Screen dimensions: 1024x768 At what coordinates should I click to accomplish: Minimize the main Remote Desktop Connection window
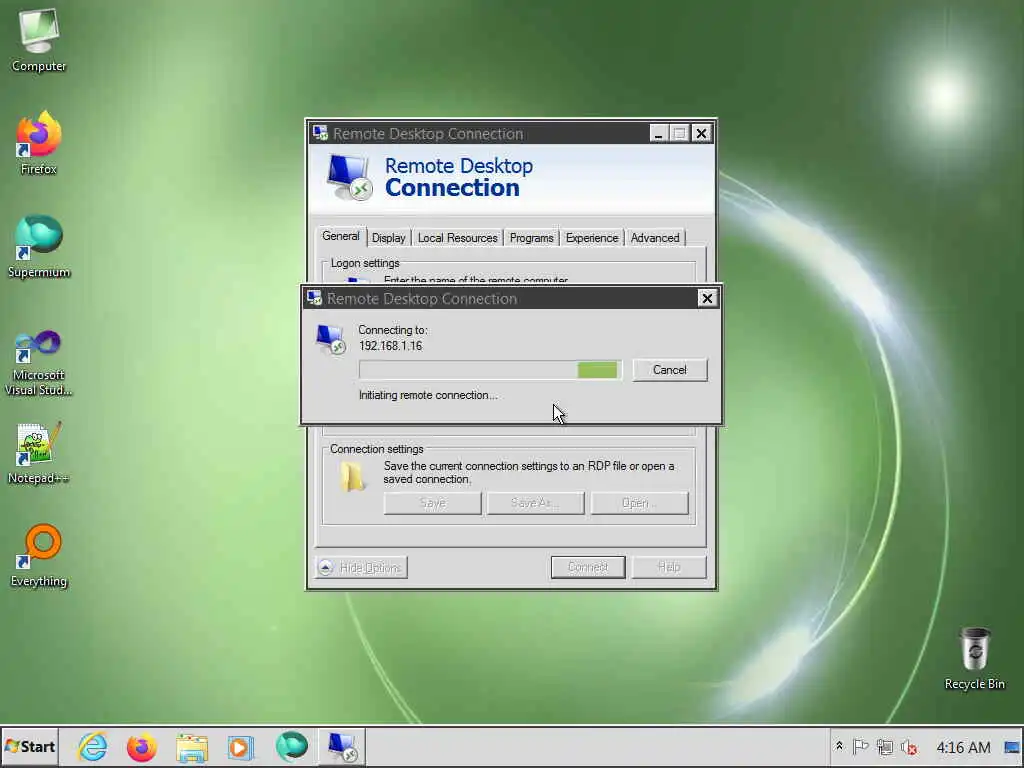pyautogui.click(x=658, y=134)
